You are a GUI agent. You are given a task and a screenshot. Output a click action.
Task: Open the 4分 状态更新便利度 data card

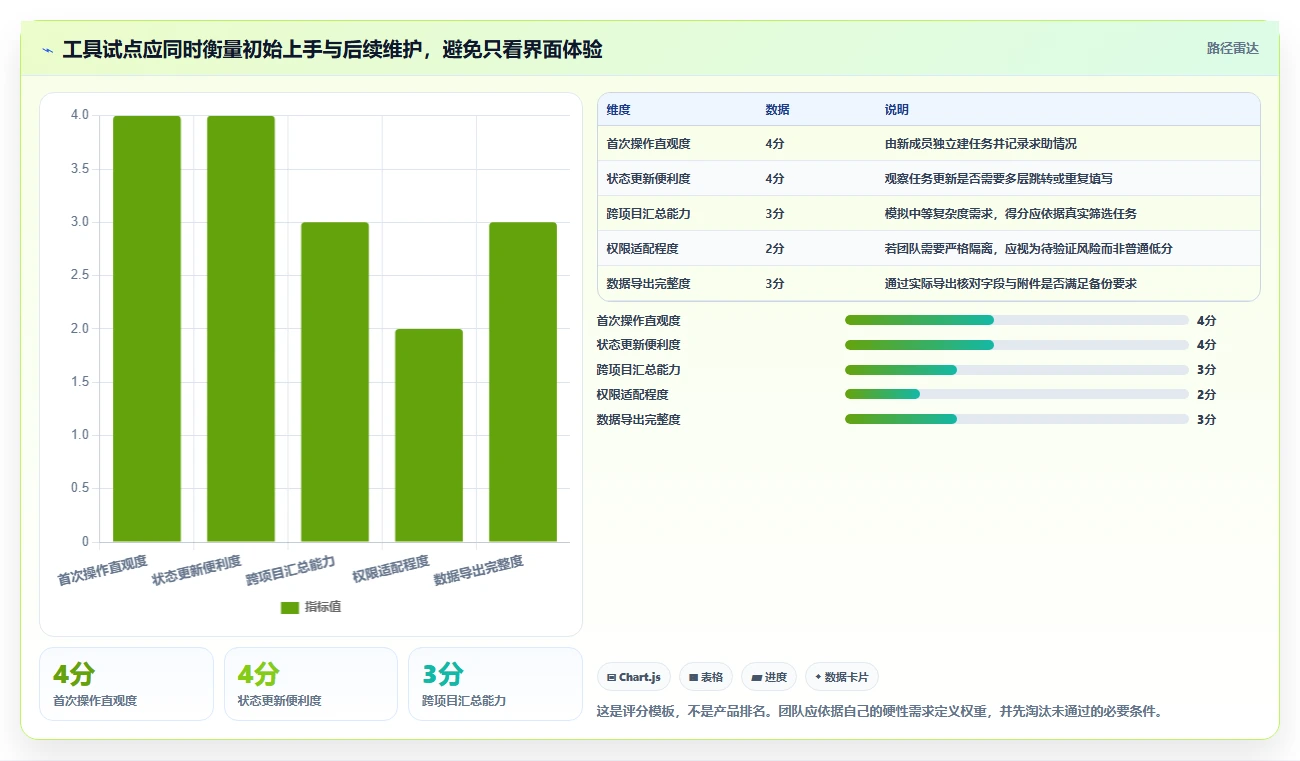[311, 684]
